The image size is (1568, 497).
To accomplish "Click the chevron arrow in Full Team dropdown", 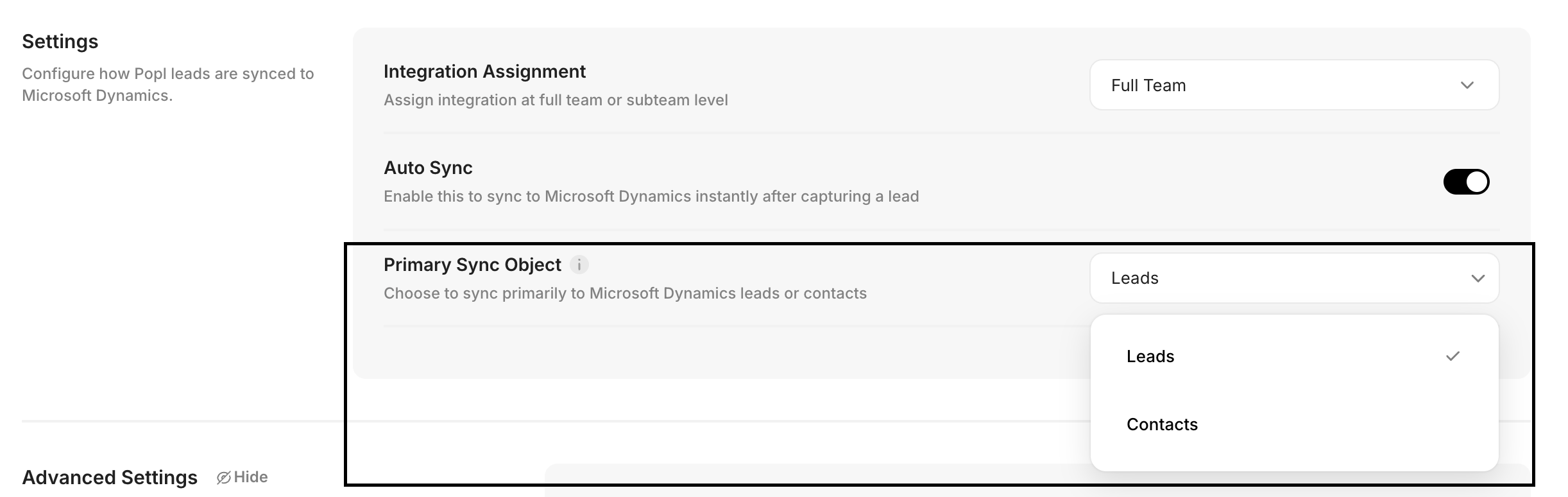I will (x=1467, y=85).
